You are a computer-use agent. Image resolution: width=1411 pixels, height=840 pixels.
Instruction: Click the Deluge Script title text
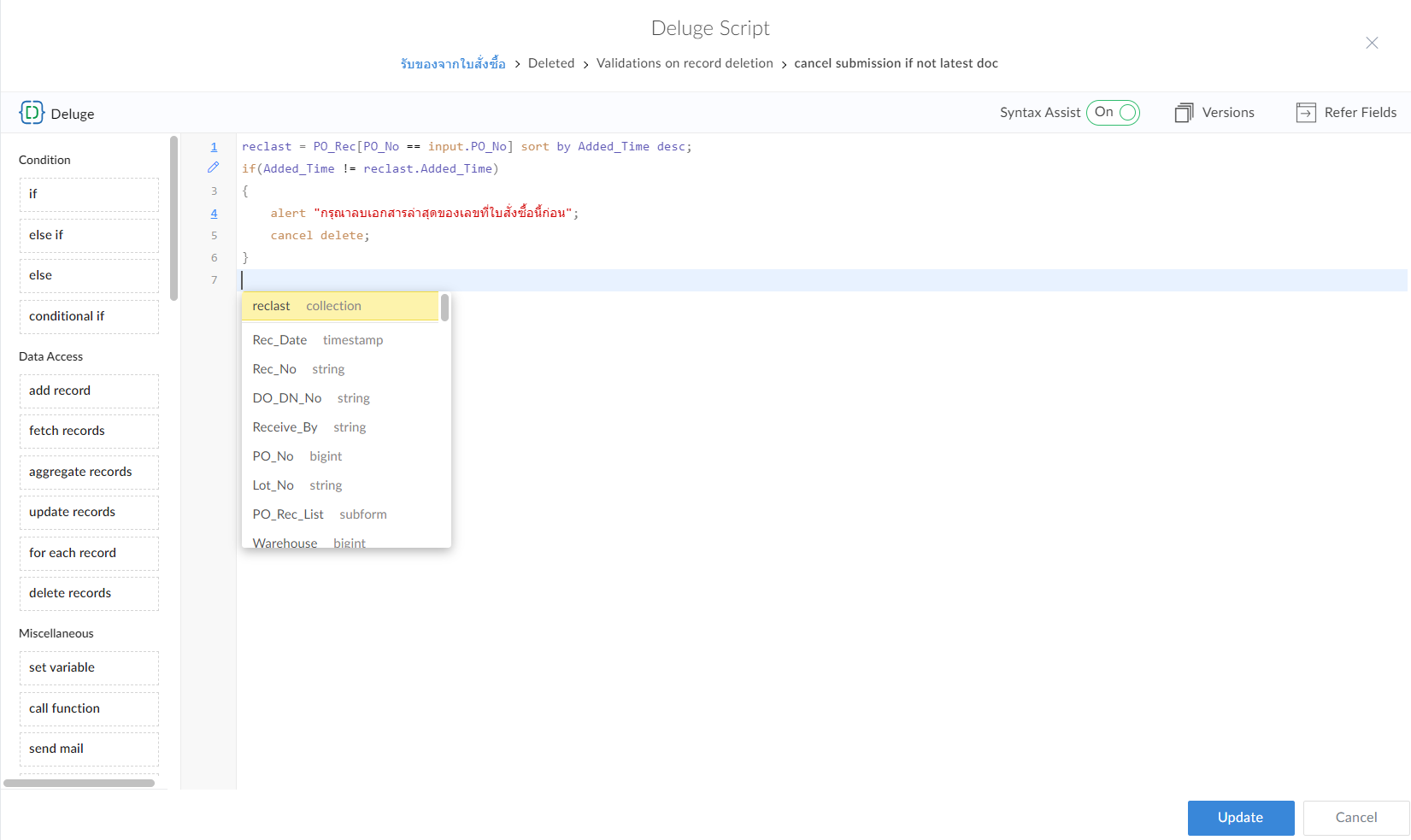[710, 28]
